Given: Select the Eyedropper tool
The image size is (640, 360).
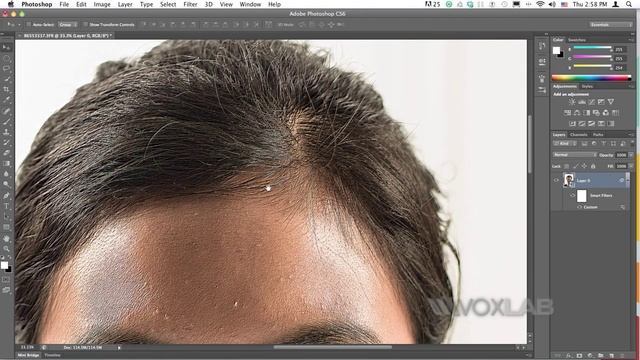Looking at the screenshot, I should (6, 100).
